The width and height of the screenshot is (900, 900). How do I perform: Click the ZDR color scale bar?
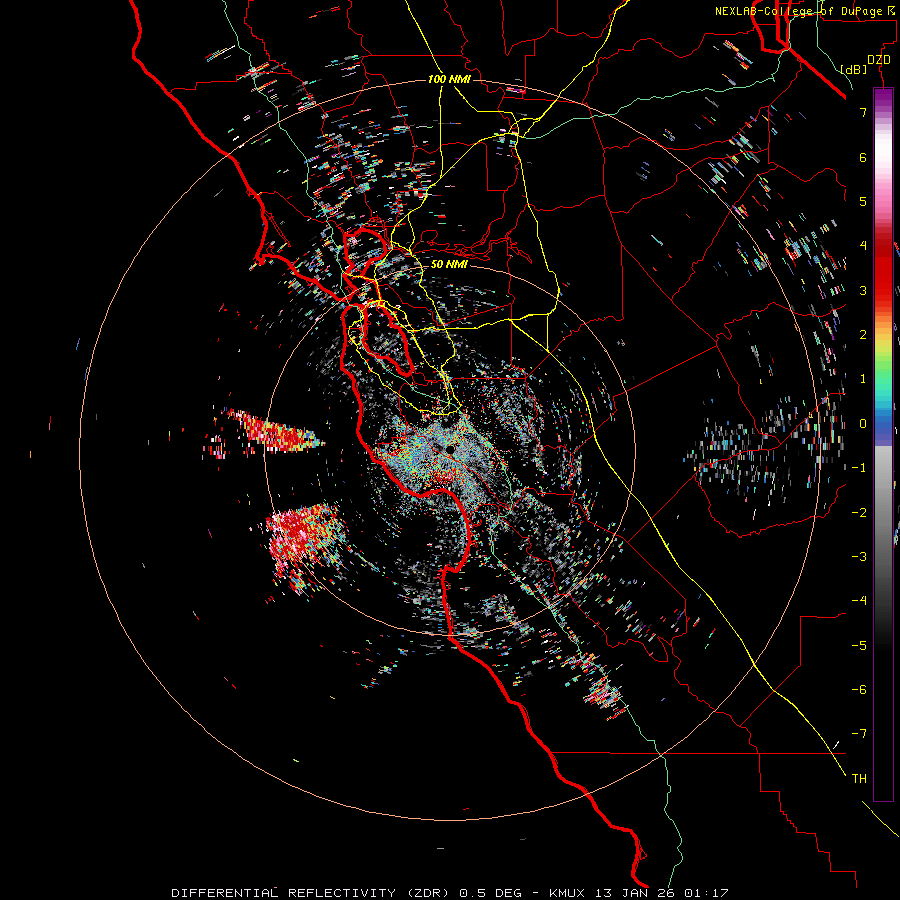pos(883,444)
